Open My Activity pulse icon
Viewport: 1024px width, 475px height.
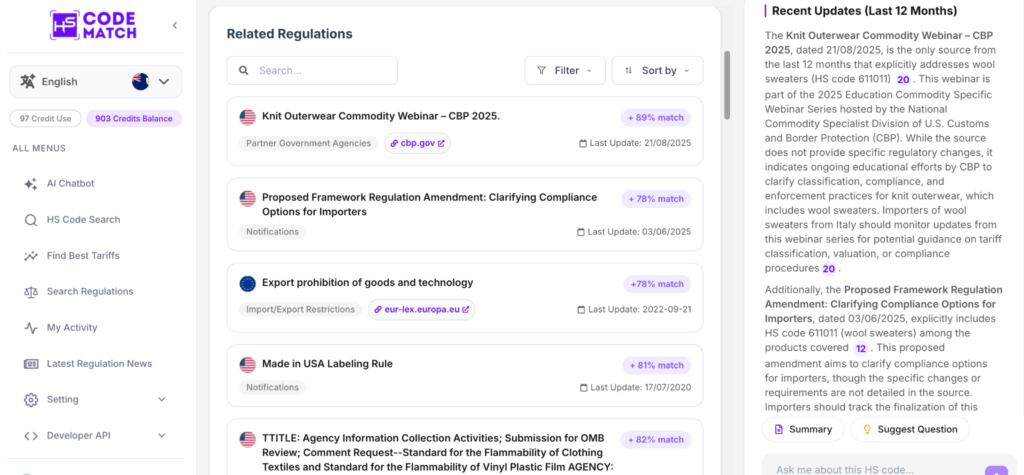coord(31,328)
